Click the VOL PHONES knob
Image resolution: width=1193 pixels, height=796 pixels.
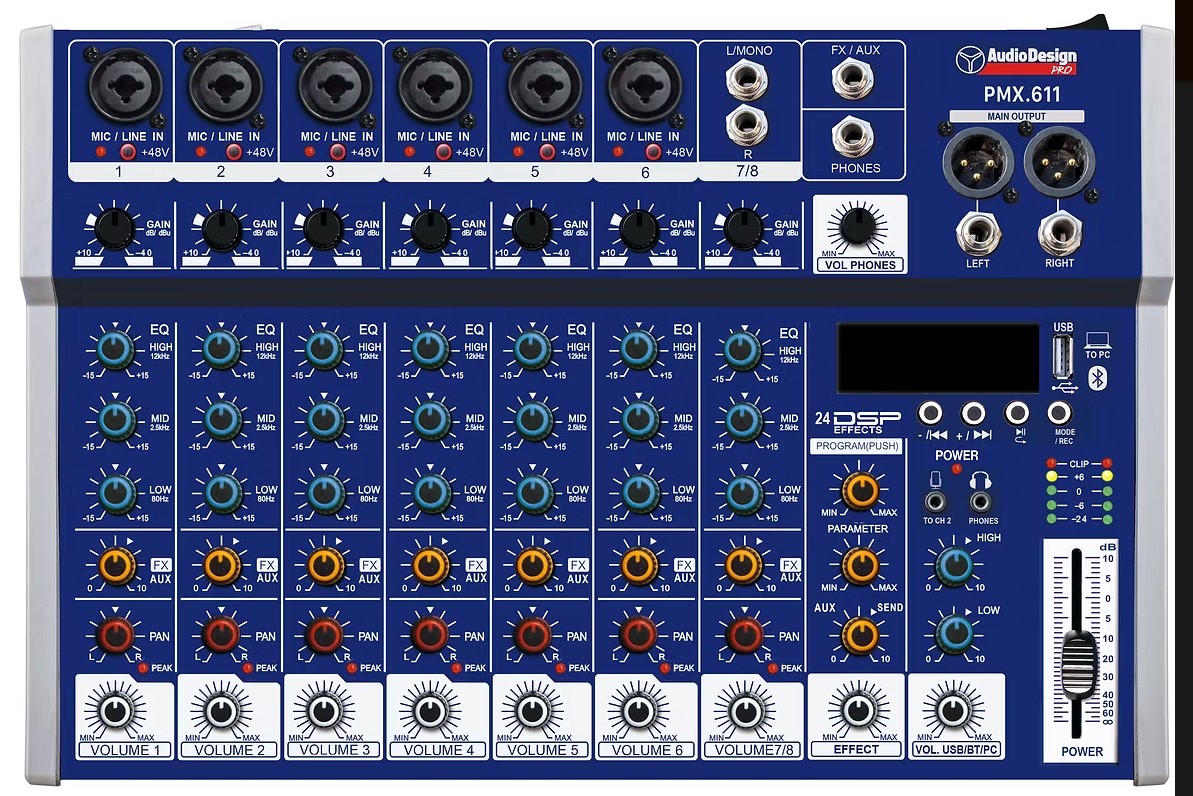(857, 226)
